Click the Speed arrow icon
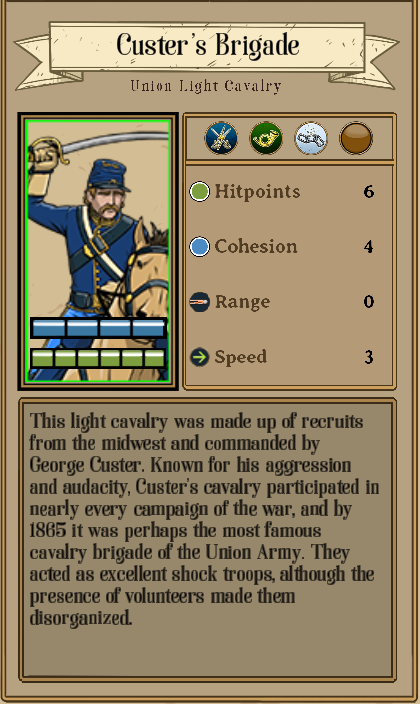Image resolution: width=420 pixels, height=704 pixels. [x=199, y=357]
